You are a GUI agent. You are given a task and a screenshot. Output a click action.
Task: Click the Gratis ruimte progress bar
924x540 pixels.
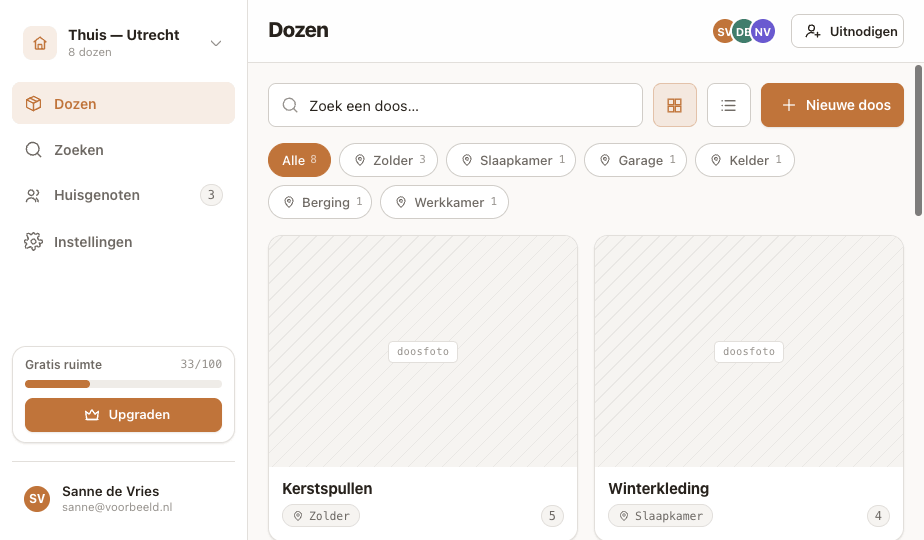(123, 384)
